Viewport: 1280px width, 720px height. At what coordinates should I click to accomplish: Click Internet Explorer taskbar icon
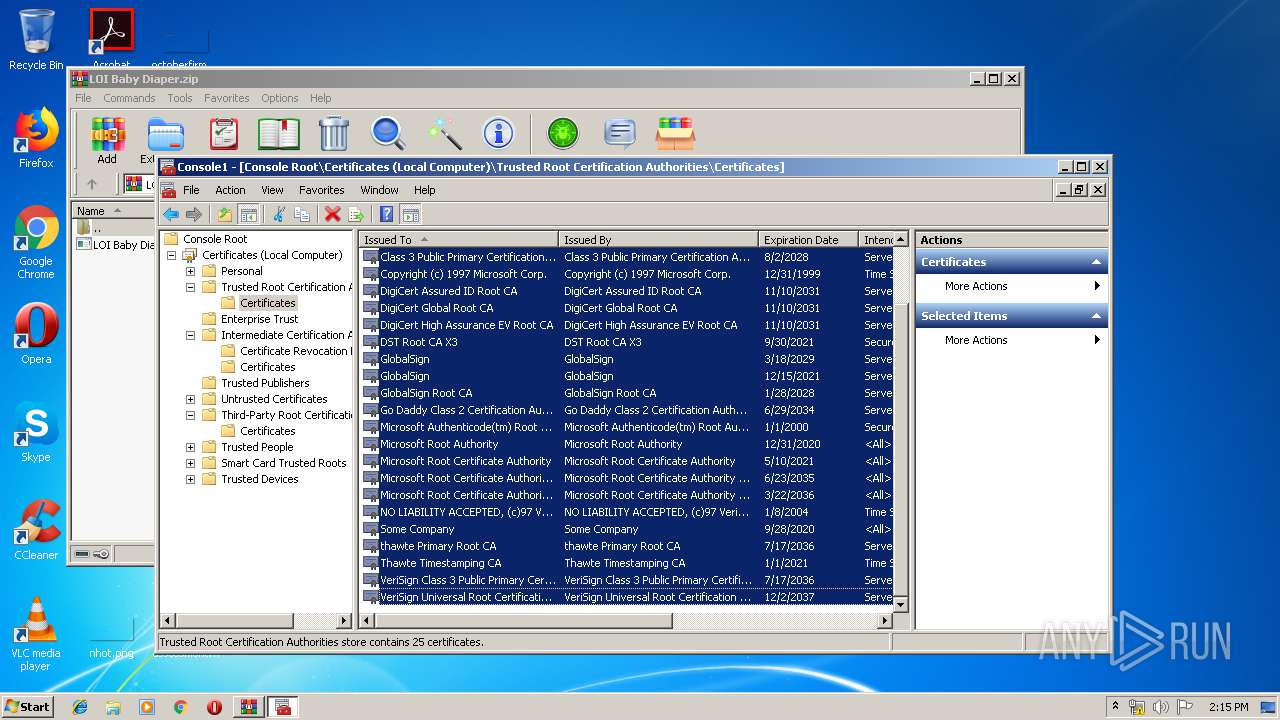click(x=80, y=707)
